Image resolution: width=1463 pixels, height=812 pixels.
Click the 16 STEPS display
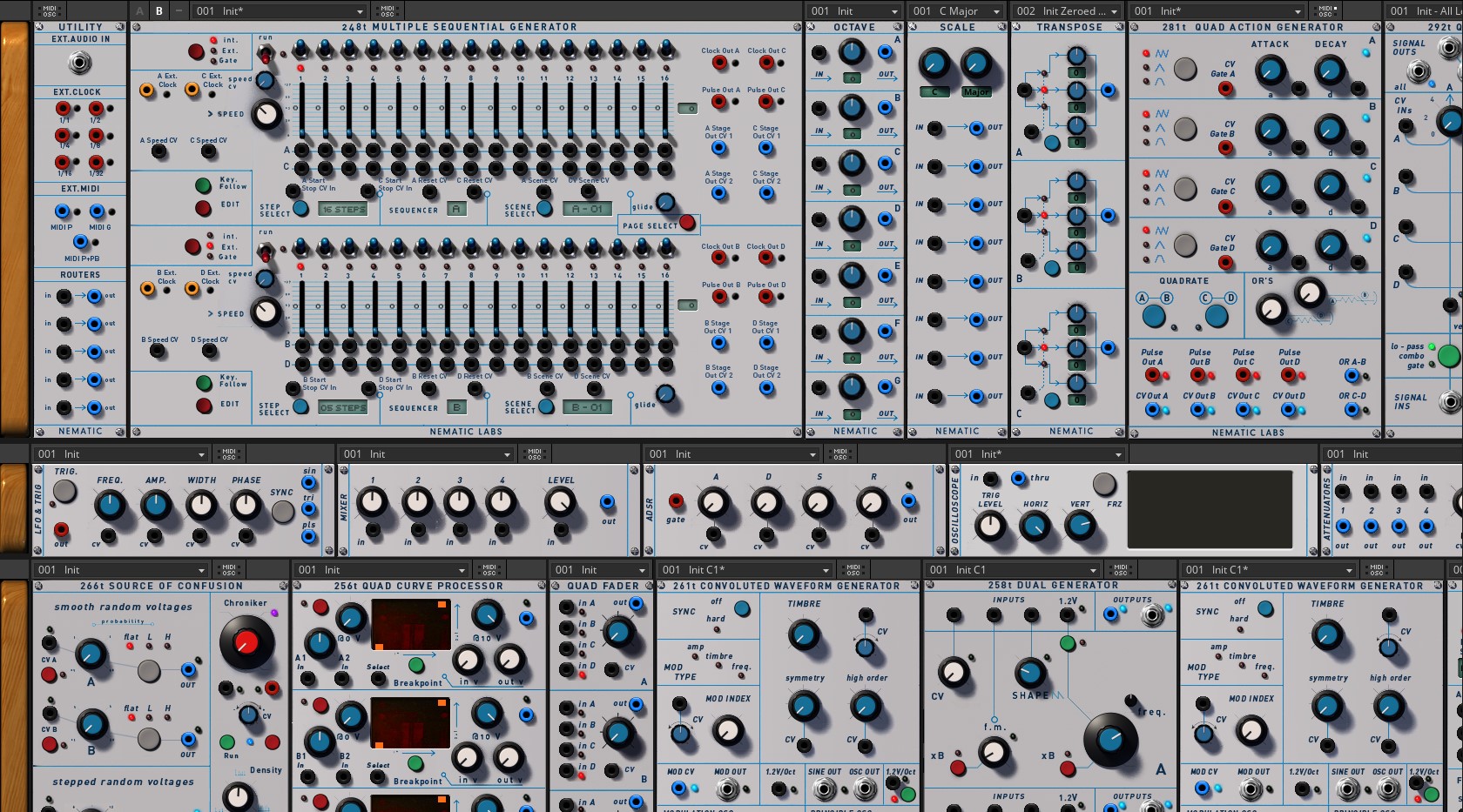[x=344, y=210]
